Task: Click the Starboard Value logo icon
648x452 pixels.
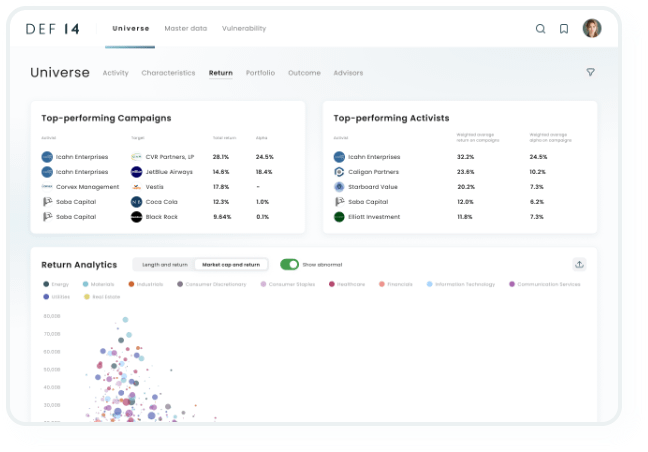Action: coord(339,186)
